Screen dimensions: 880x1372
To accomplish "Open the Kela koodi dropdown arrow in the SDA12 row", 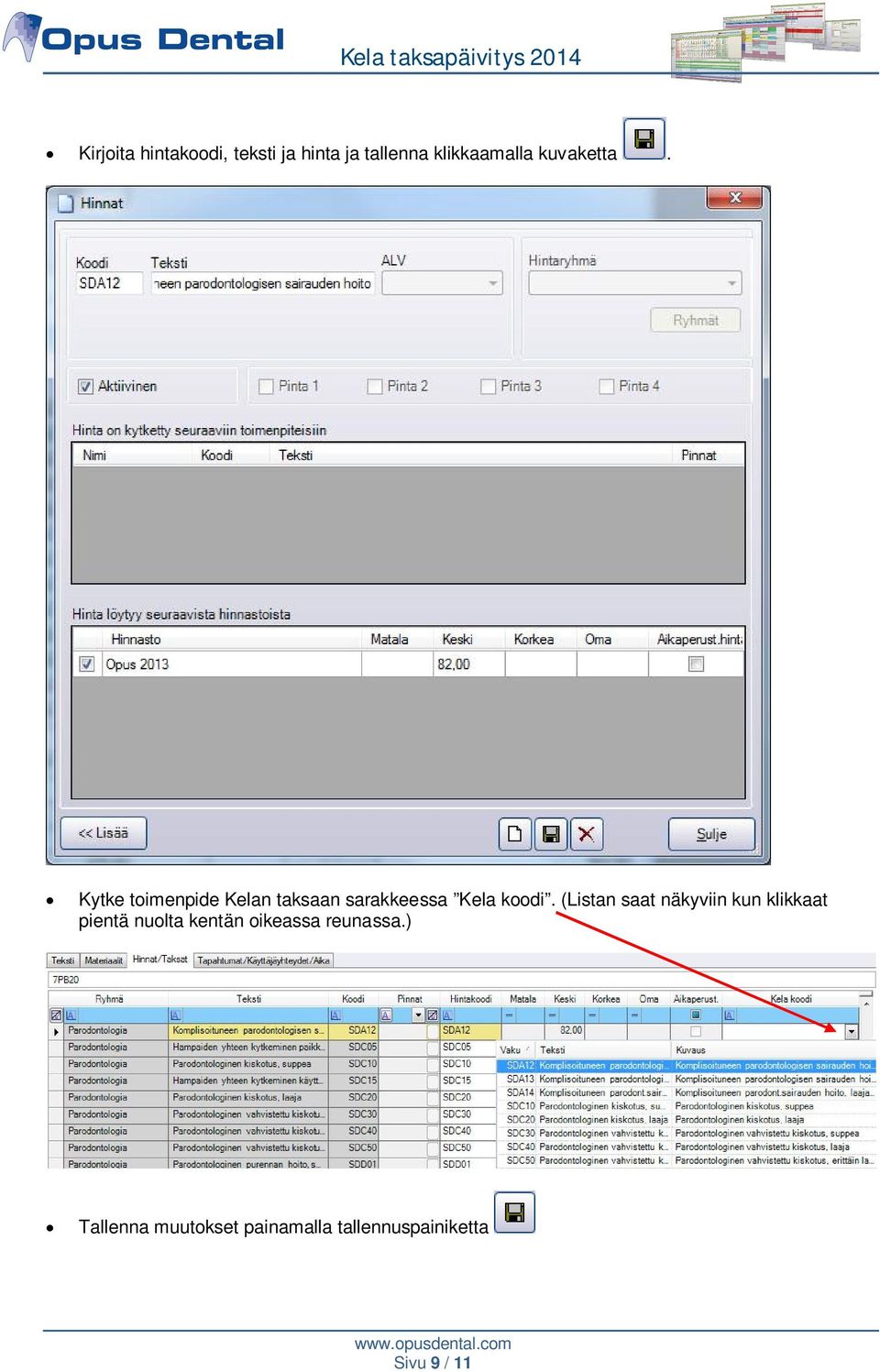I will pos(851,1032).
